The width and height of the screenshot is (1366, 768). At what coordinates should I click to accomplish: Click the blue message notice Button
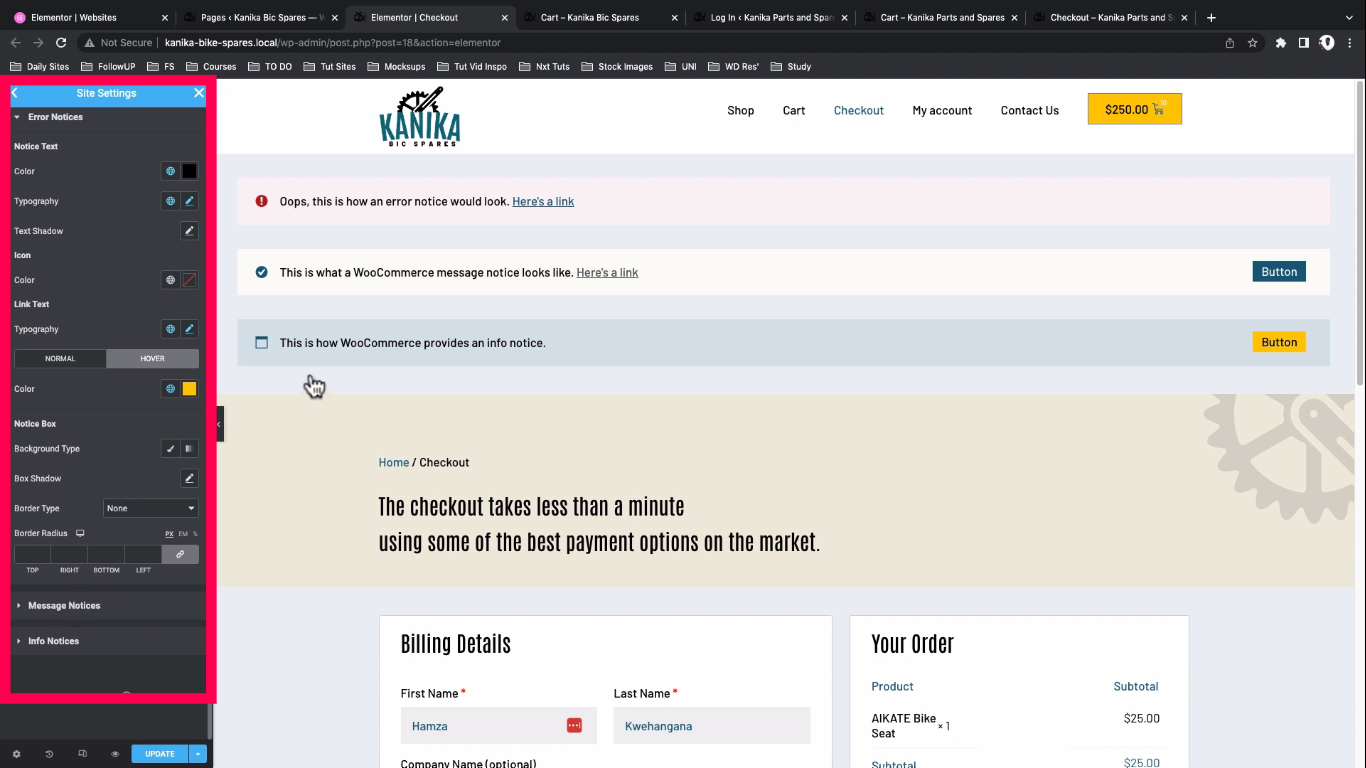(x=1279, y=271)
